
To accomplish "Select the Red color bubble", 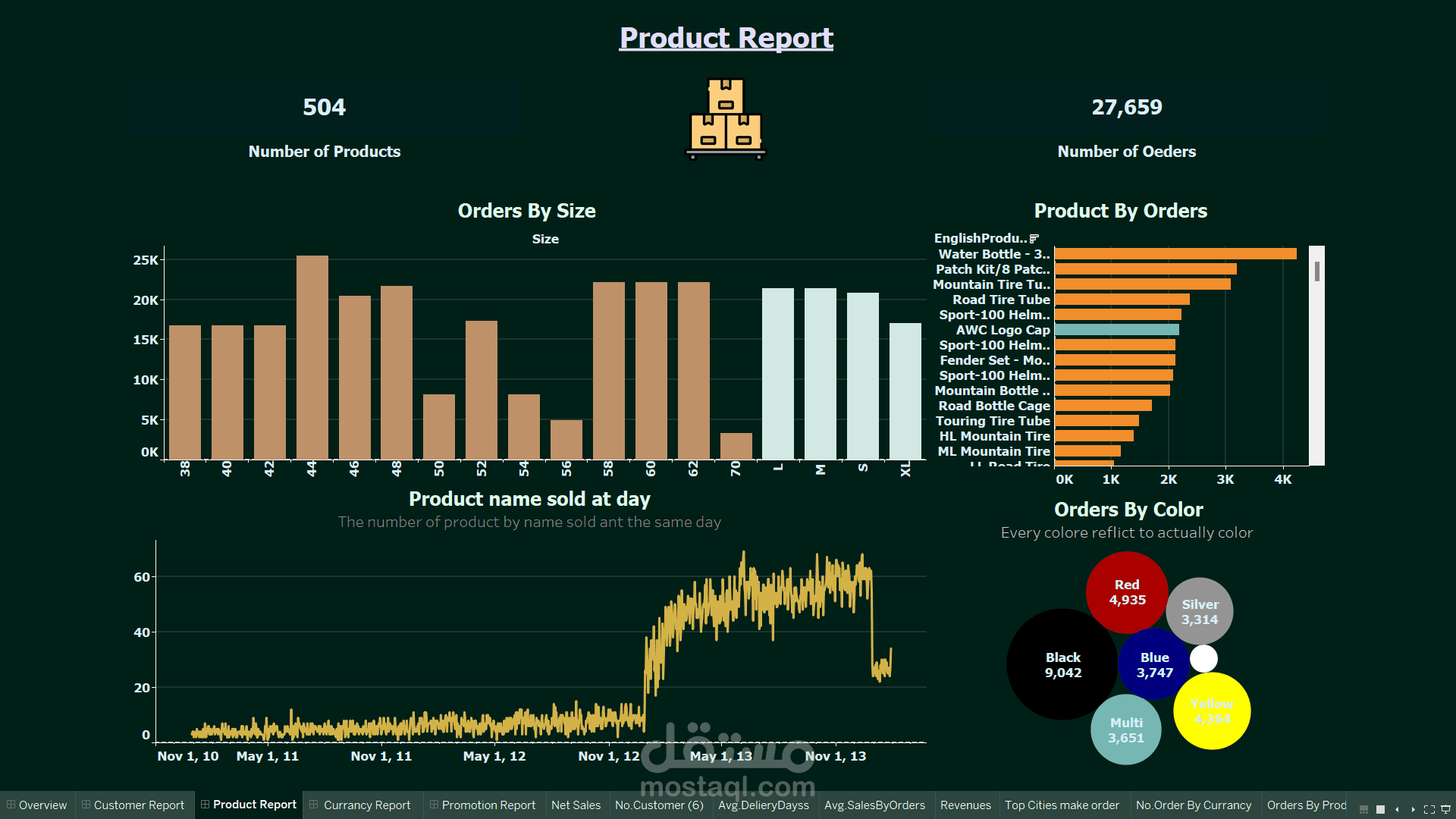I will [1127, 592].
